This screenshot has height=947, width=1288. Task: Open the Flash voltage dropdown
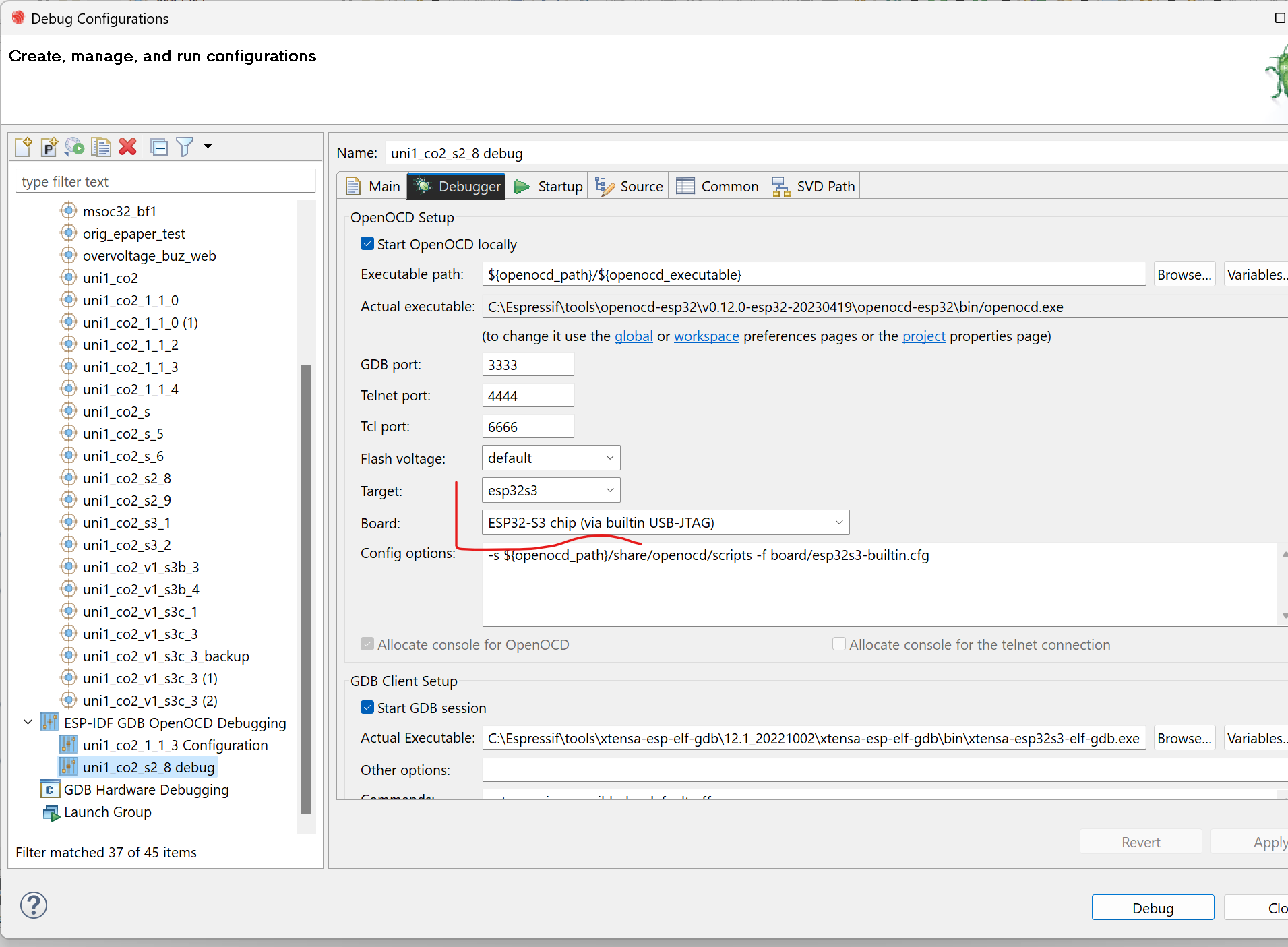click(551, 458)
